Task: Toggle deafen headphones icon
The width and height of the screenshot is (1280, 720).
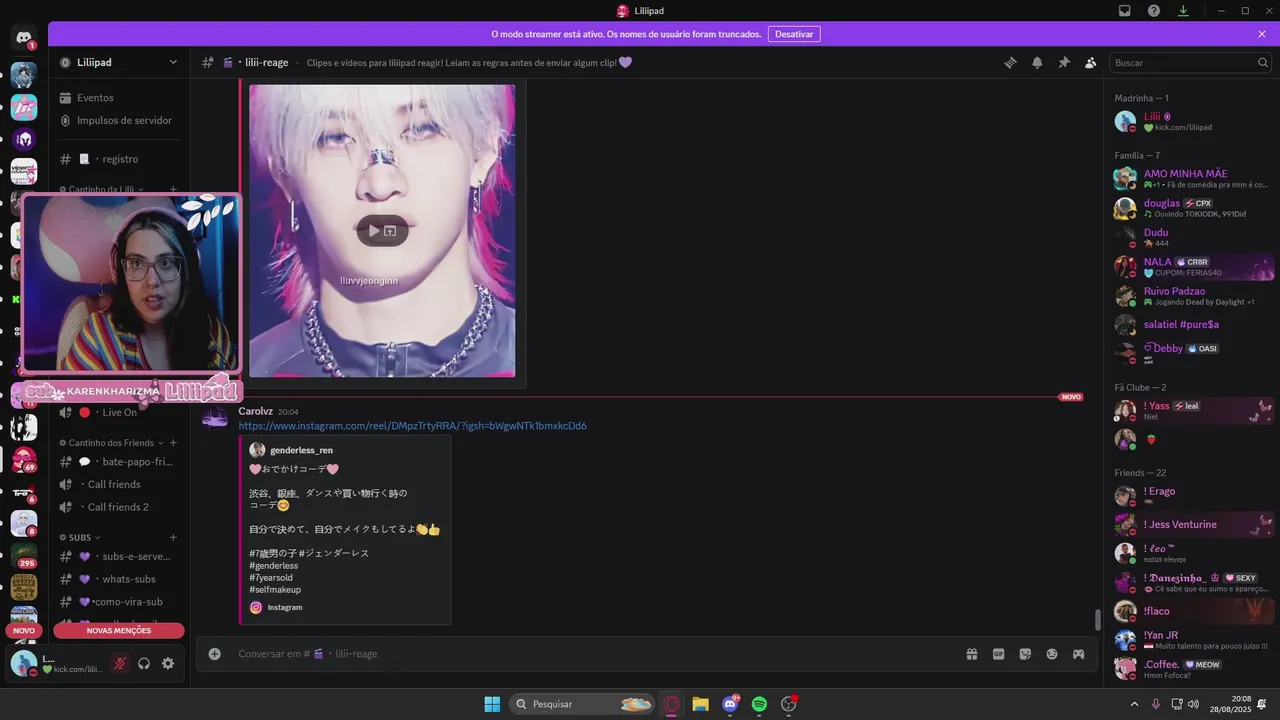Action: (x=144, y=663)
